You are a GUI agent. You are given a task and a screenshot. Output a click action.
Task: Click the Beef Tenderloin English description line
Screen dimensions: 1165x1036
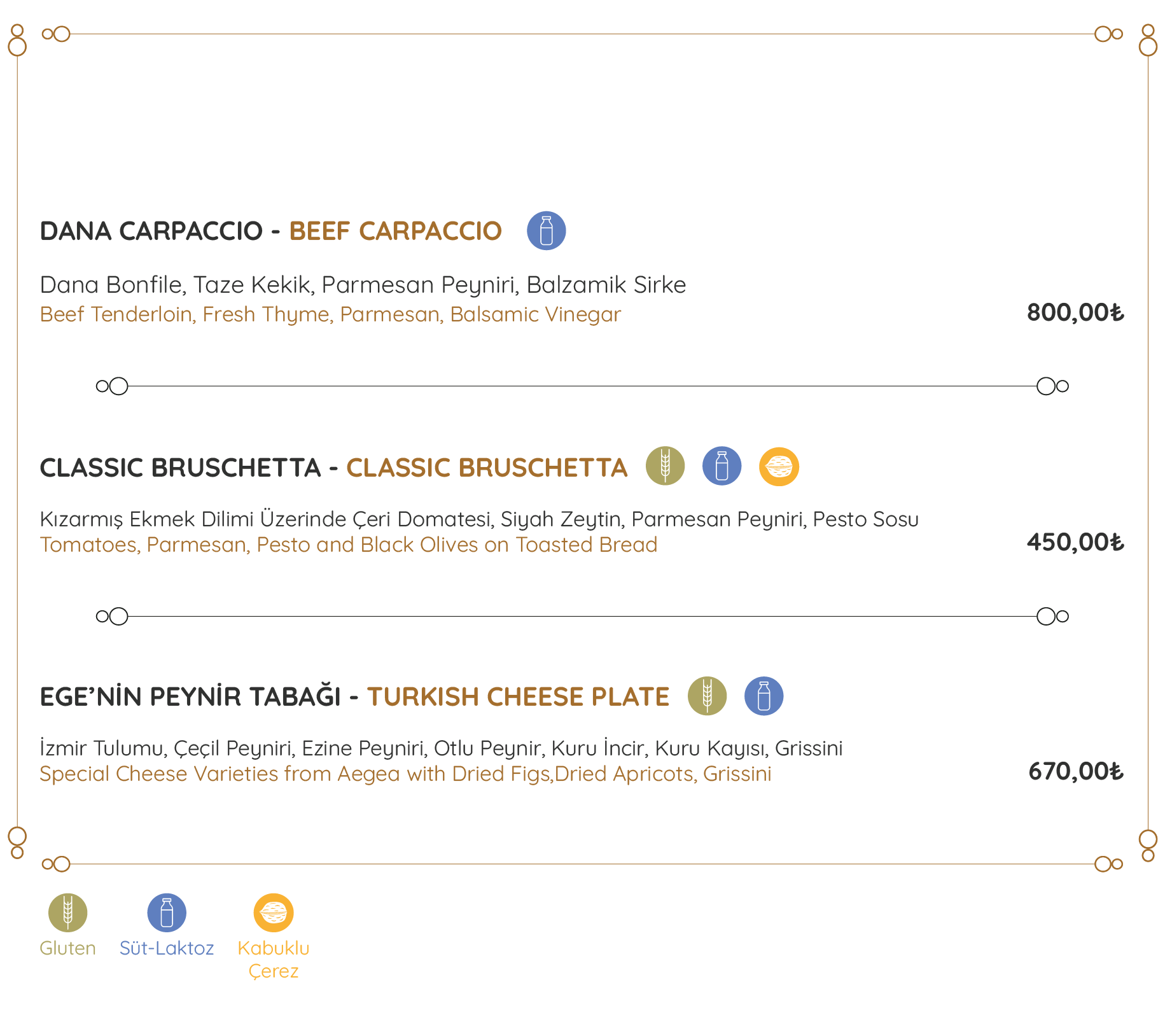tap(330, 314)
